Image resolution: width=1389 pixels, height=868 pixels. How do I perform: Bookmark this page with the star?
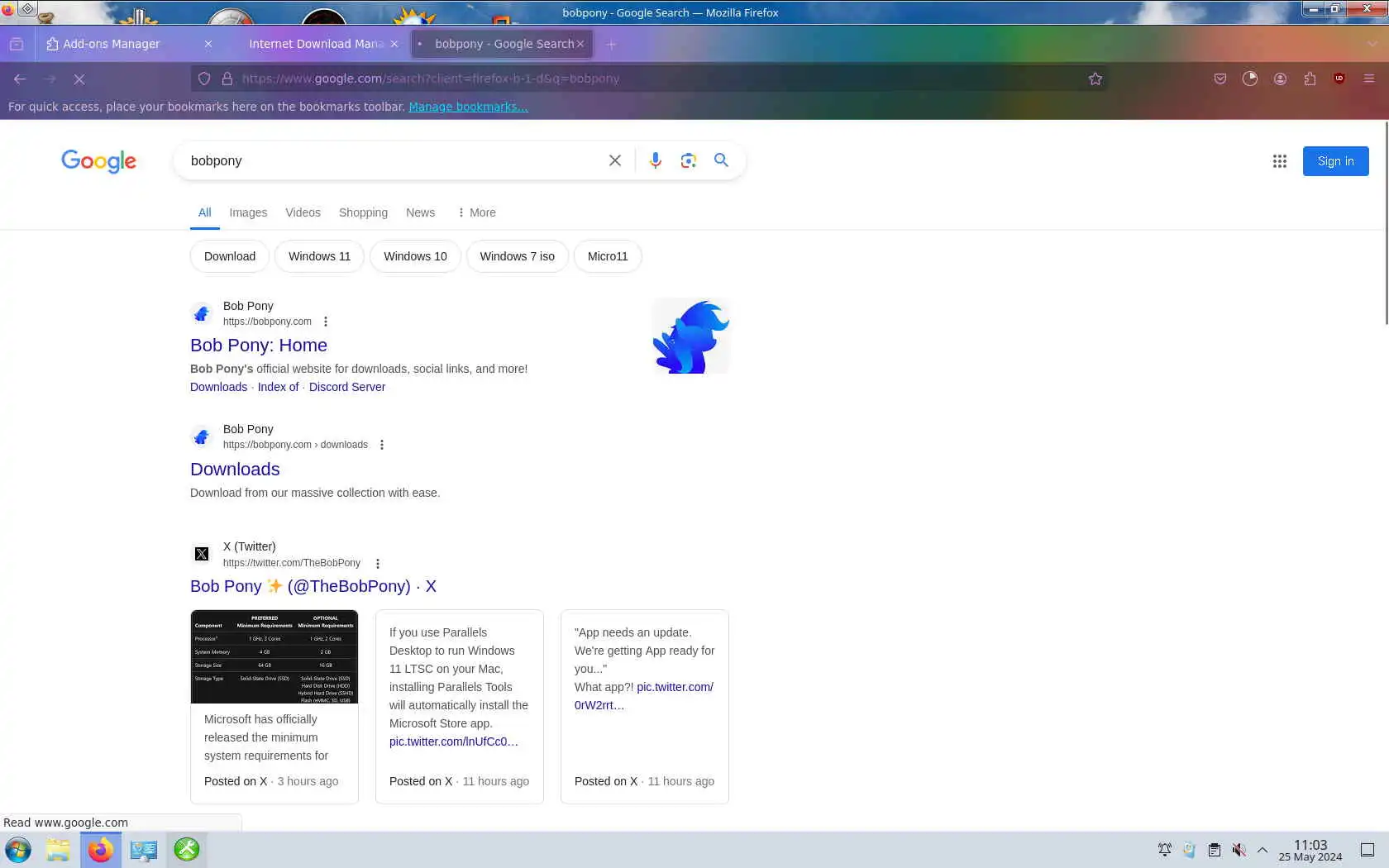(1095, 79)
